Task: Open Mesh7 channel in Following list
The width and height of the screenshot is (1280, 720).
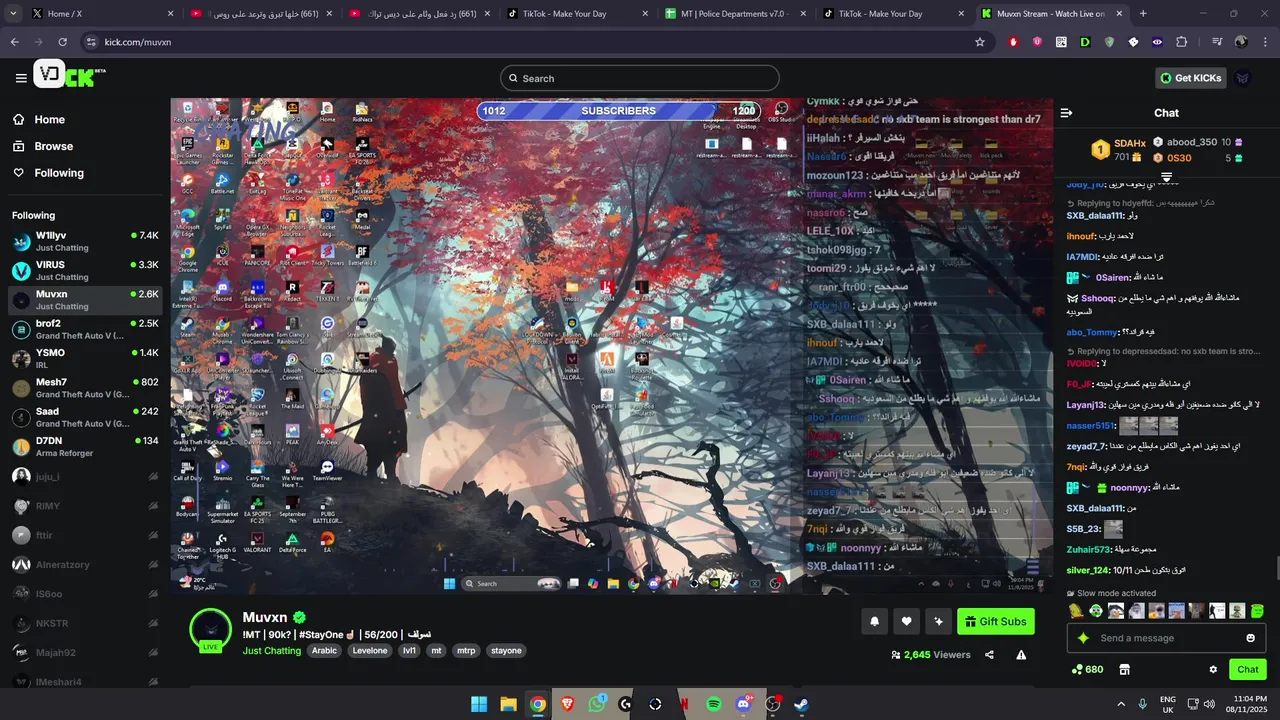Action: 85,388
